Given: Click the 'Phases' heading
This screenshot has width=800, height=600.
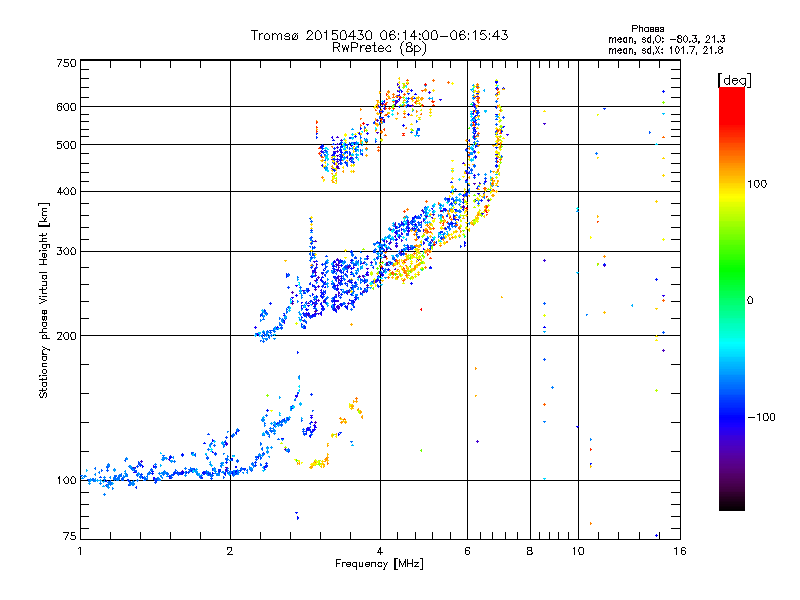Looking at the screenshot, I should click(x=647, y=29).
